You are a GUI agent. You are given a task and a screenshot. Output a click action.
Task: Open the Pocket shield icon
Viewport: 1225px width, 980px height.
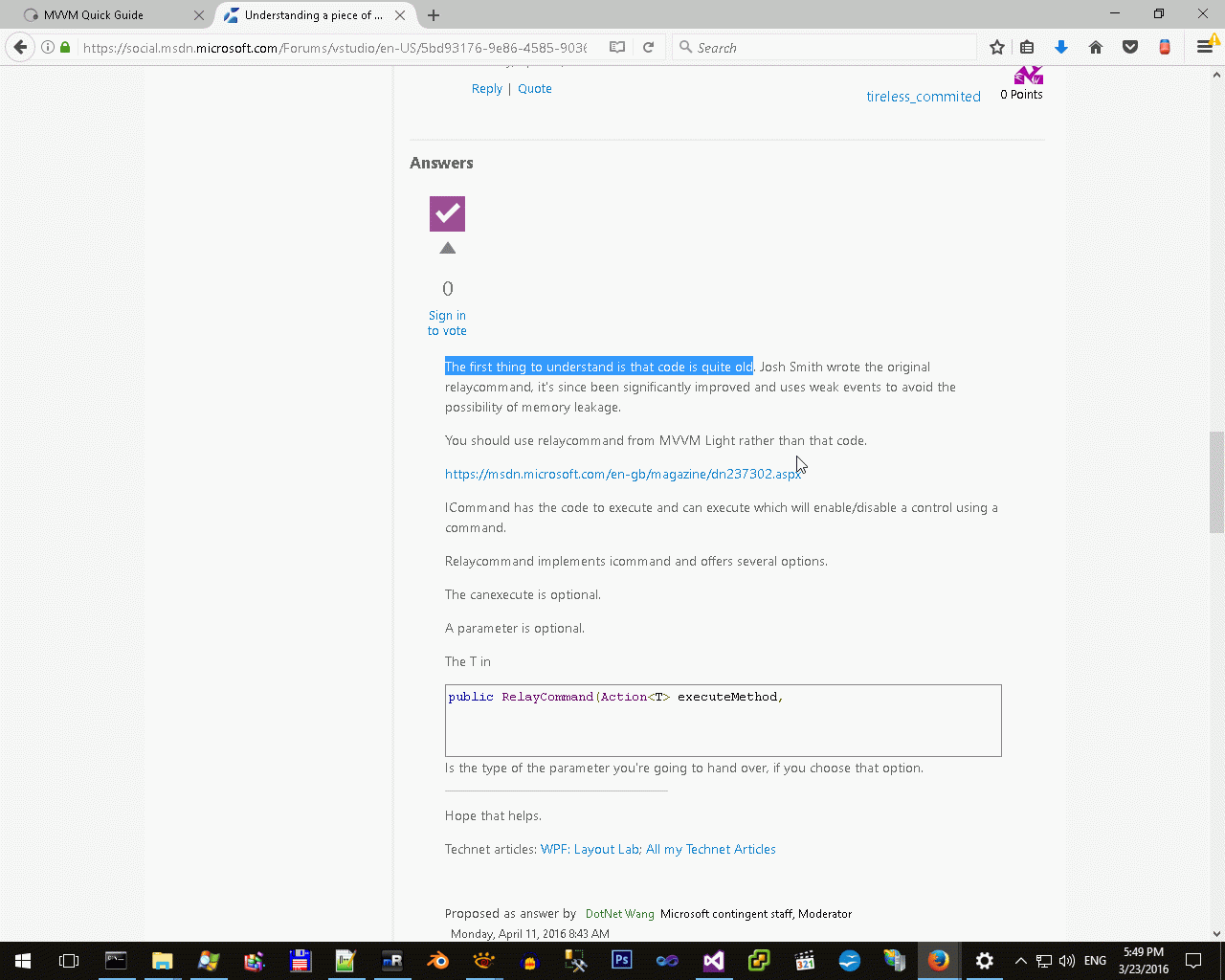pos(1130,47)
